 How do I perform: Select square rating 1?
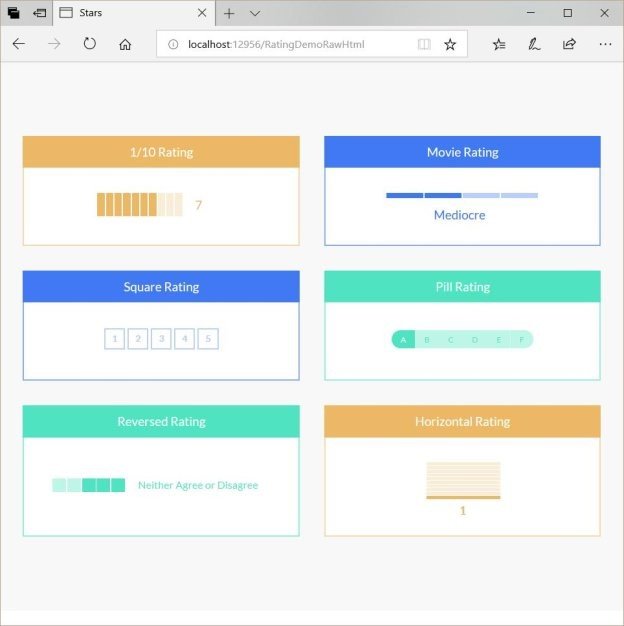115,339
